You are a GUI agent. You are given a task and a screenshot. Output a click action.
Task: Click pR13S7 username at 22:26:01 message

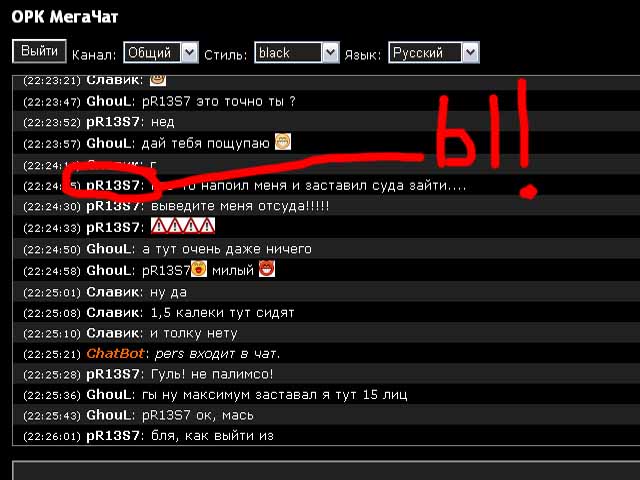click(x=113, y=436)
